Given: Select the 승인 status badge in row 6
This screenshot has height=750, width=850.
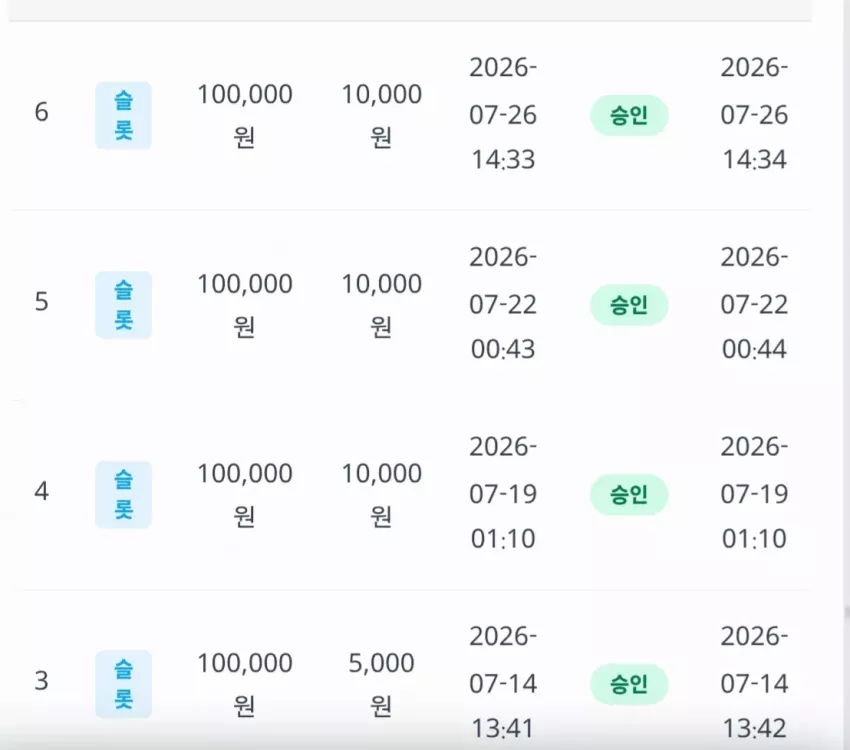Looking at the screenshot, I should (x=629, y=115).
